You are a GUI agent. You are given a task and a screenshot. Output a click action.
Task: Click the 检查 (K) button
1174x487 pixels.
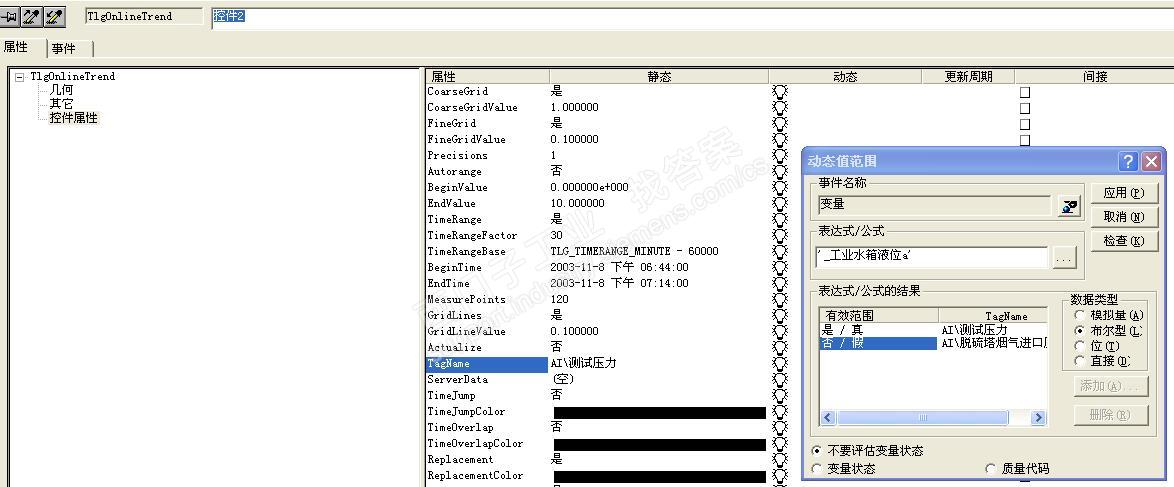point(1125,241)
